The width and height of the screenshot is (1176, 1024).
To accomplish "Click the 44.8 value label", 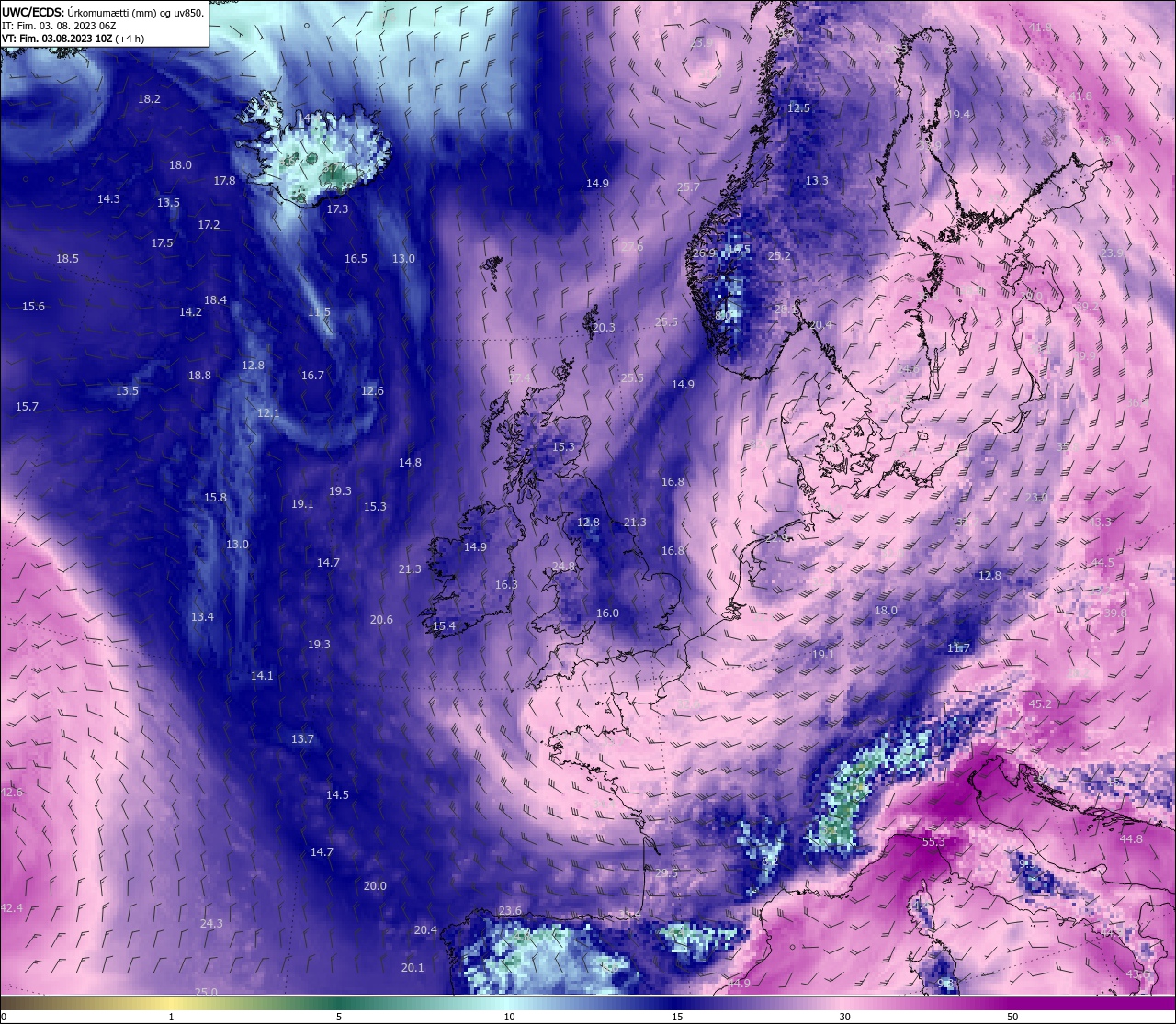I will [1131, 838].
